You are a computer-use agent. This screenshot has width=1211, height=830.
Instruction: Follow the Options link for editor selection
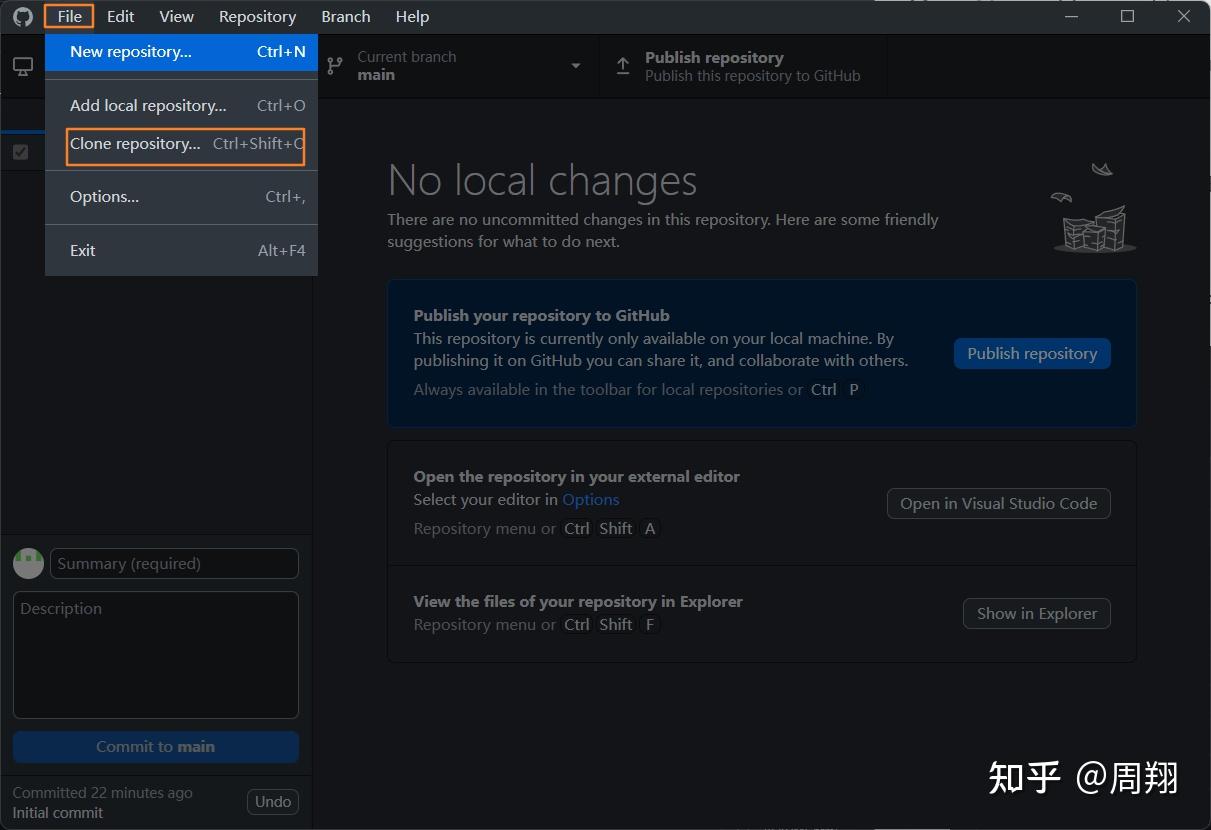pos(590,499)
